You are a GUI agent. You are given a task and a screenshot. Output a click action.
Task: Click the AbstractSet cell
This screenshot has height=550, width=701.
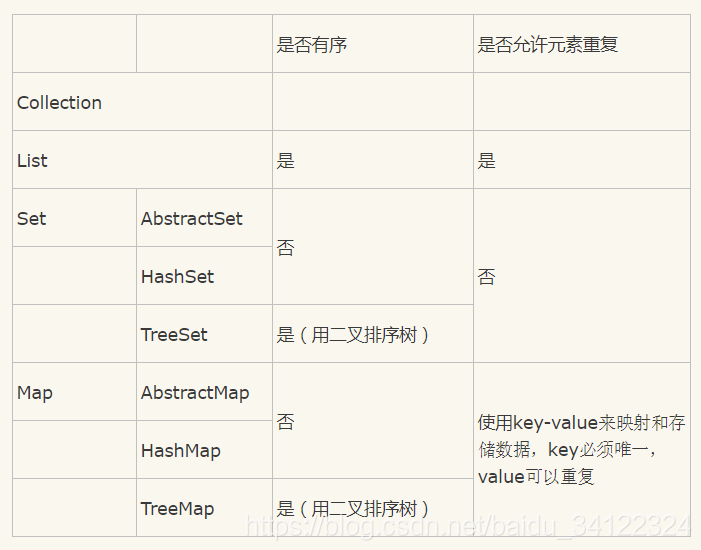[x=204, y=218]
